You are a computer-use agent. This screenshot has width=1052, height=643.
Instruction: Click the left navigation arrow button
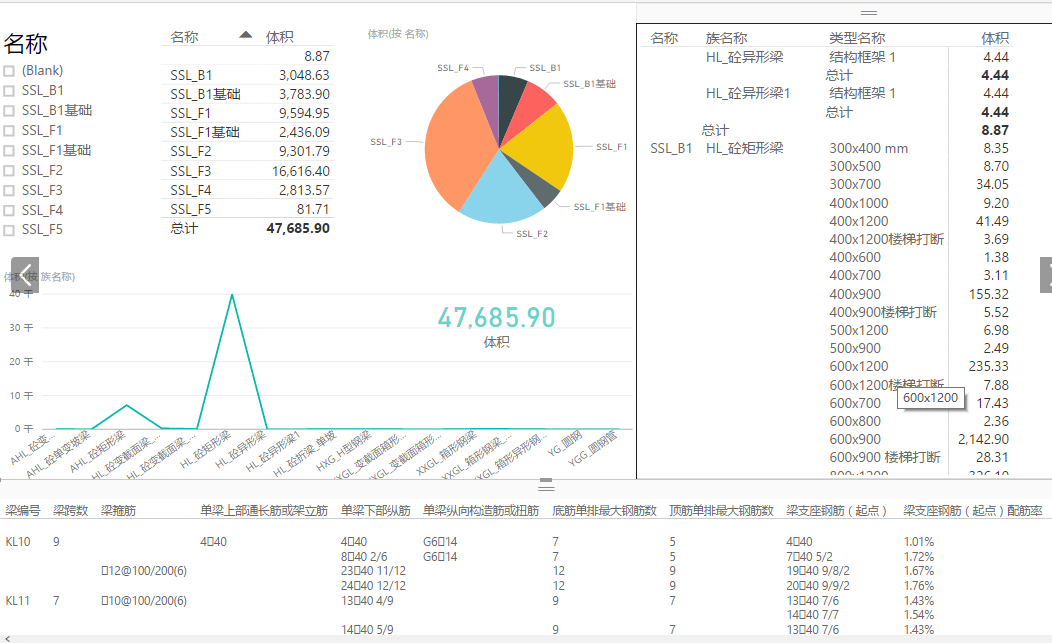point(25,275)
